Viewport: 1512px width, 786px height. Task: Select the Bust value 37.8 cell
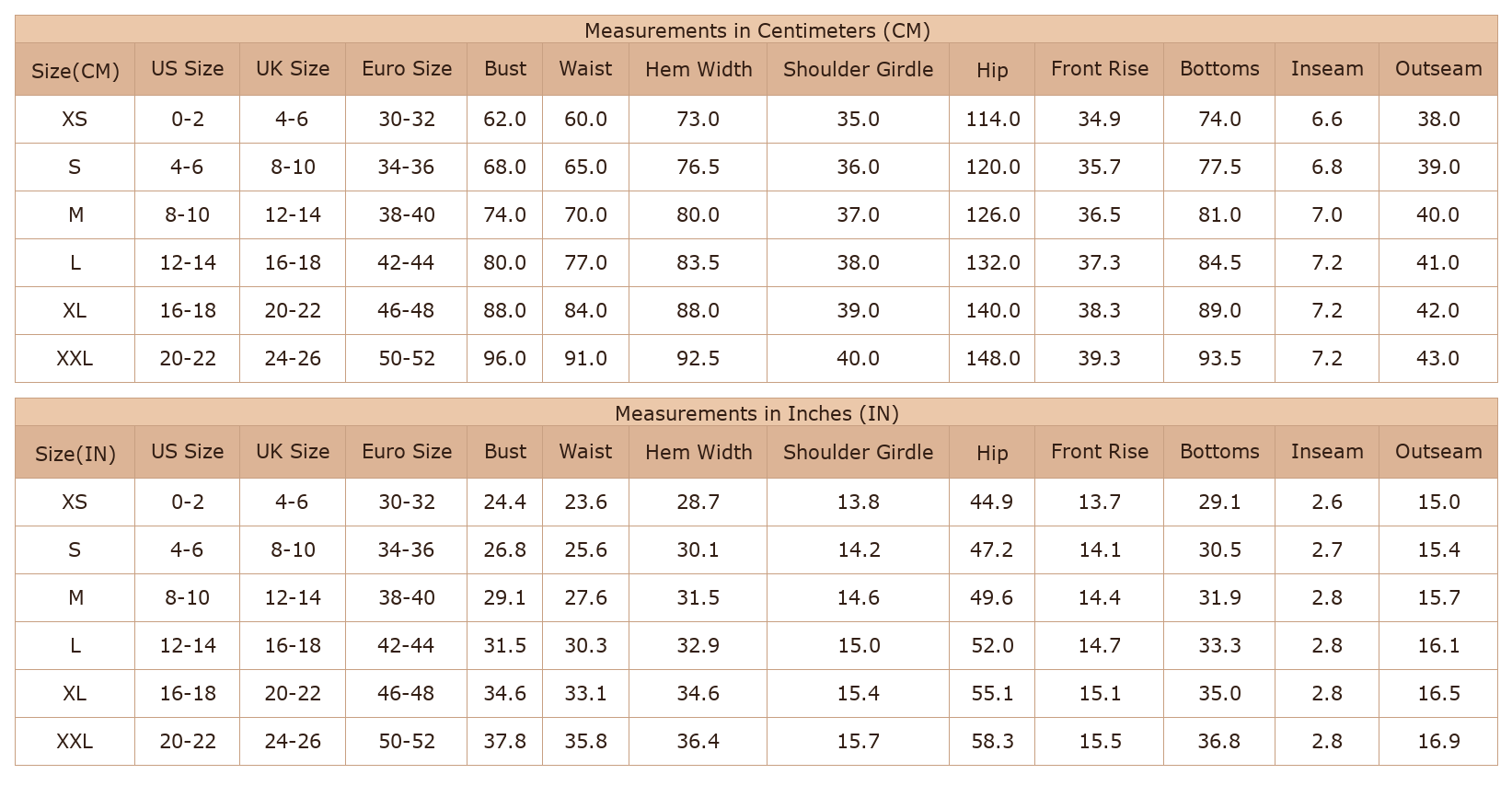click(x=504, y=741)
